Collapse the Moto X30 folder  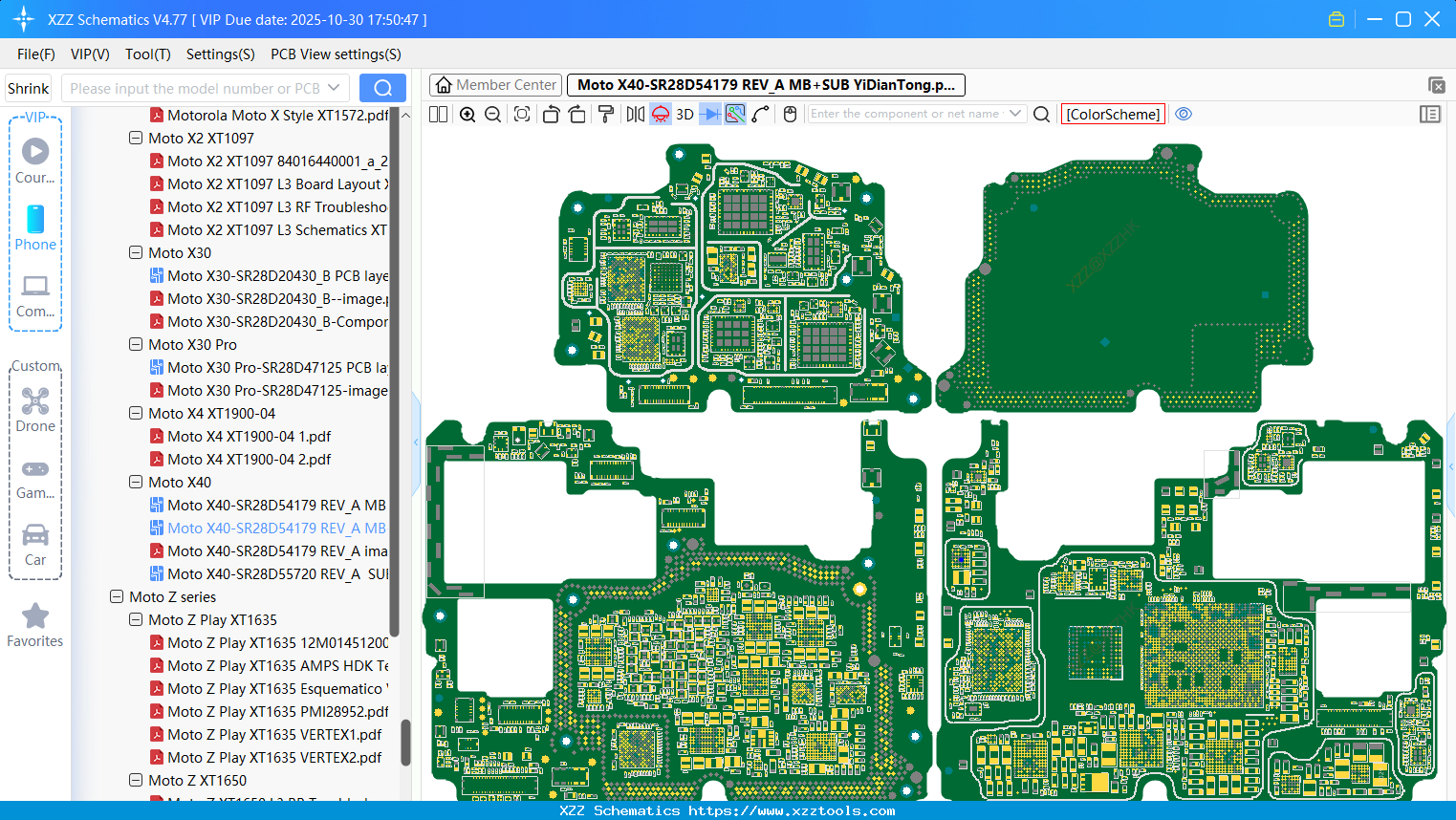pyautogui.click(x=136, y=252)
